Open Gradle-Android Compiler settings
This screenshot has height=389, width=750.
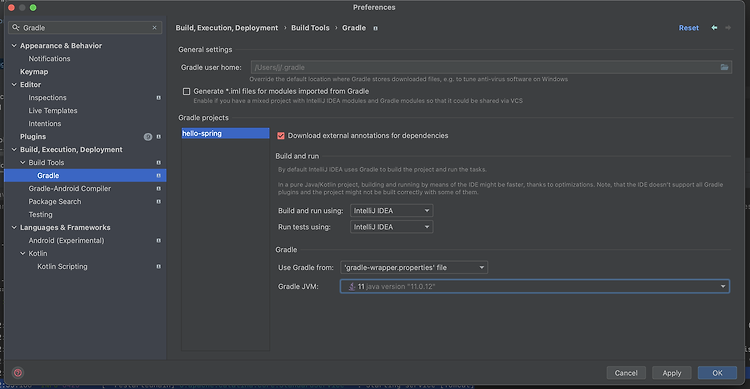(x=69, y=189)
